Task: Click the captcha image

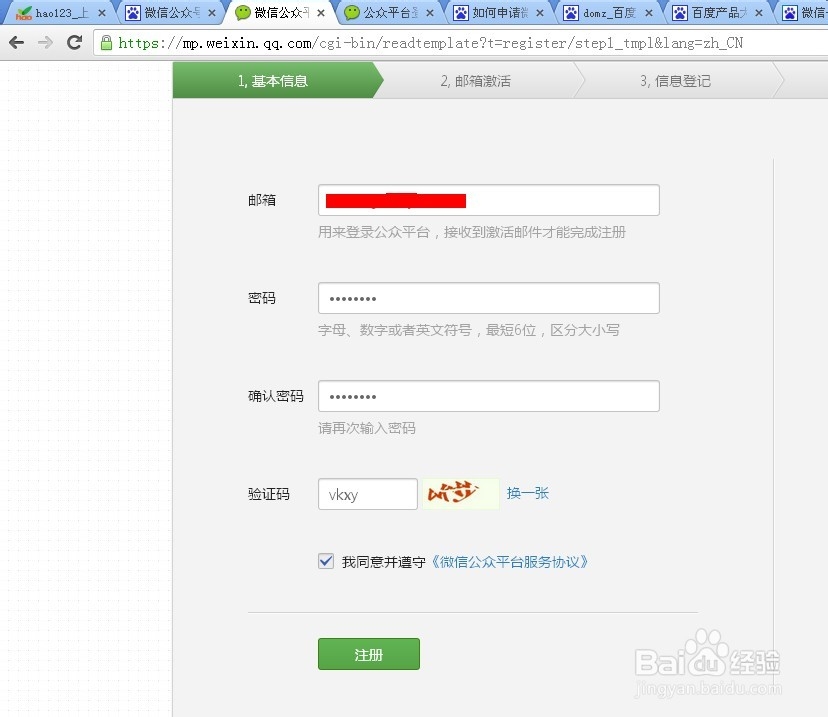Action: [460, 494]
